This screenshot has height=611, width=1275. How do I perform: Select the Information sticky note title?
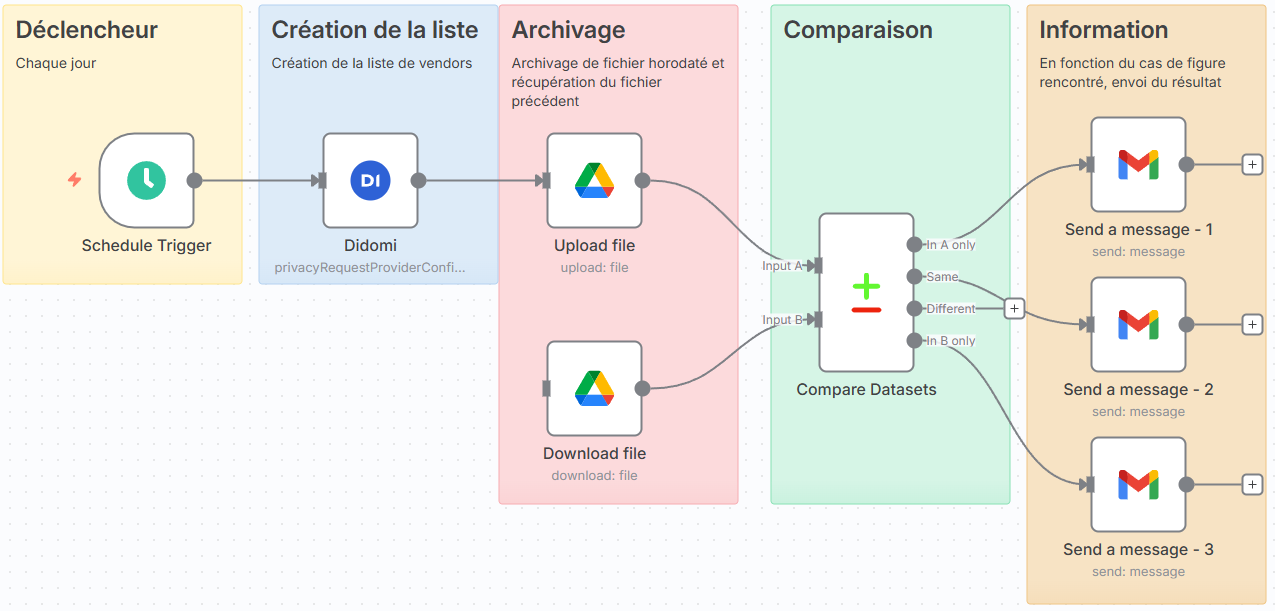pos(1104,30)
